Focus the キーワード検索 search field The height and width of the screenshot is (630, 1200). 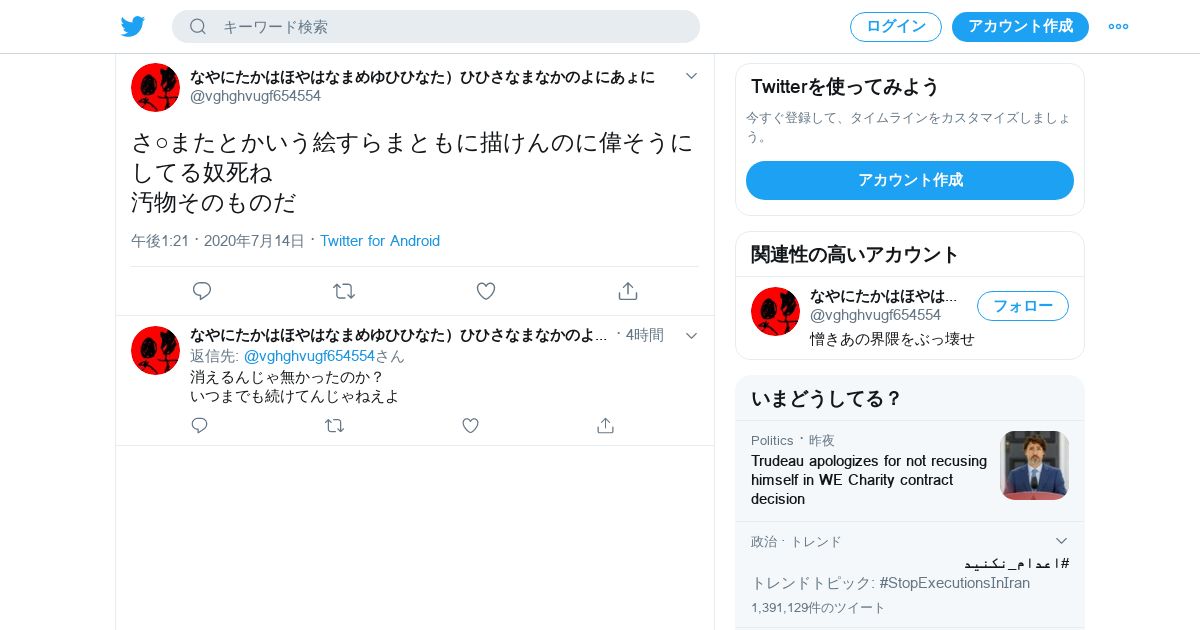(436, 27)
